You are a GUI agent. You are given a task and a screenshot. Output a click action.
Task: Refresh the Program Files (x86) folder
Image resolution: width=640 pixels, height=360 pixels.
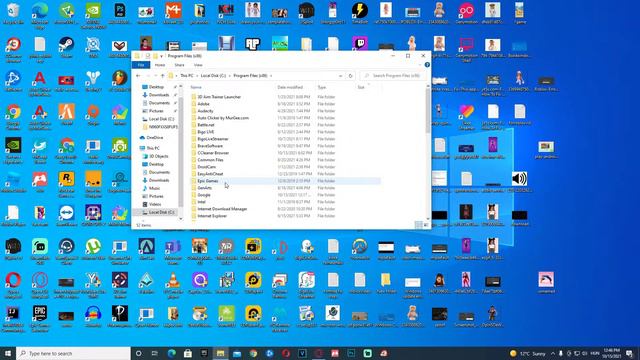(x=350, y=76)
